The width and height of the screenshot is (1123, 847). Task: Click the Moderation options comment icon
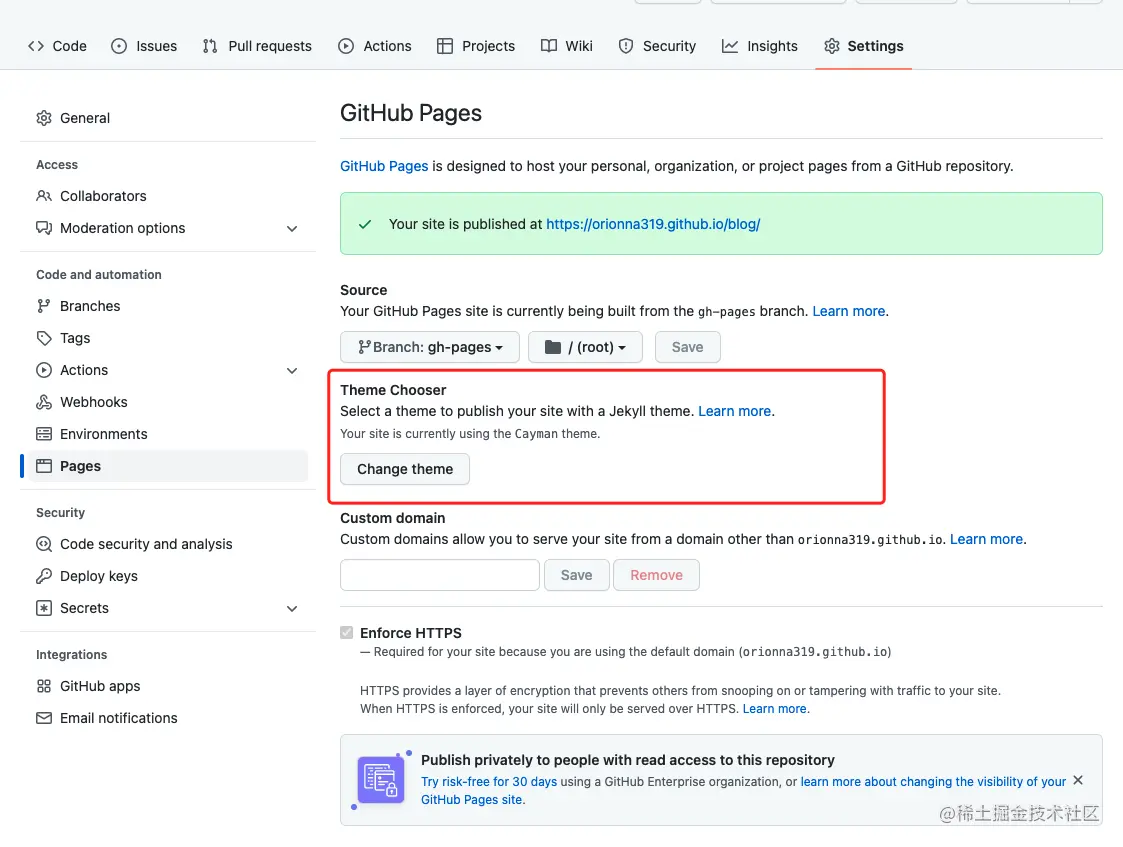click(x=44, y=228)
